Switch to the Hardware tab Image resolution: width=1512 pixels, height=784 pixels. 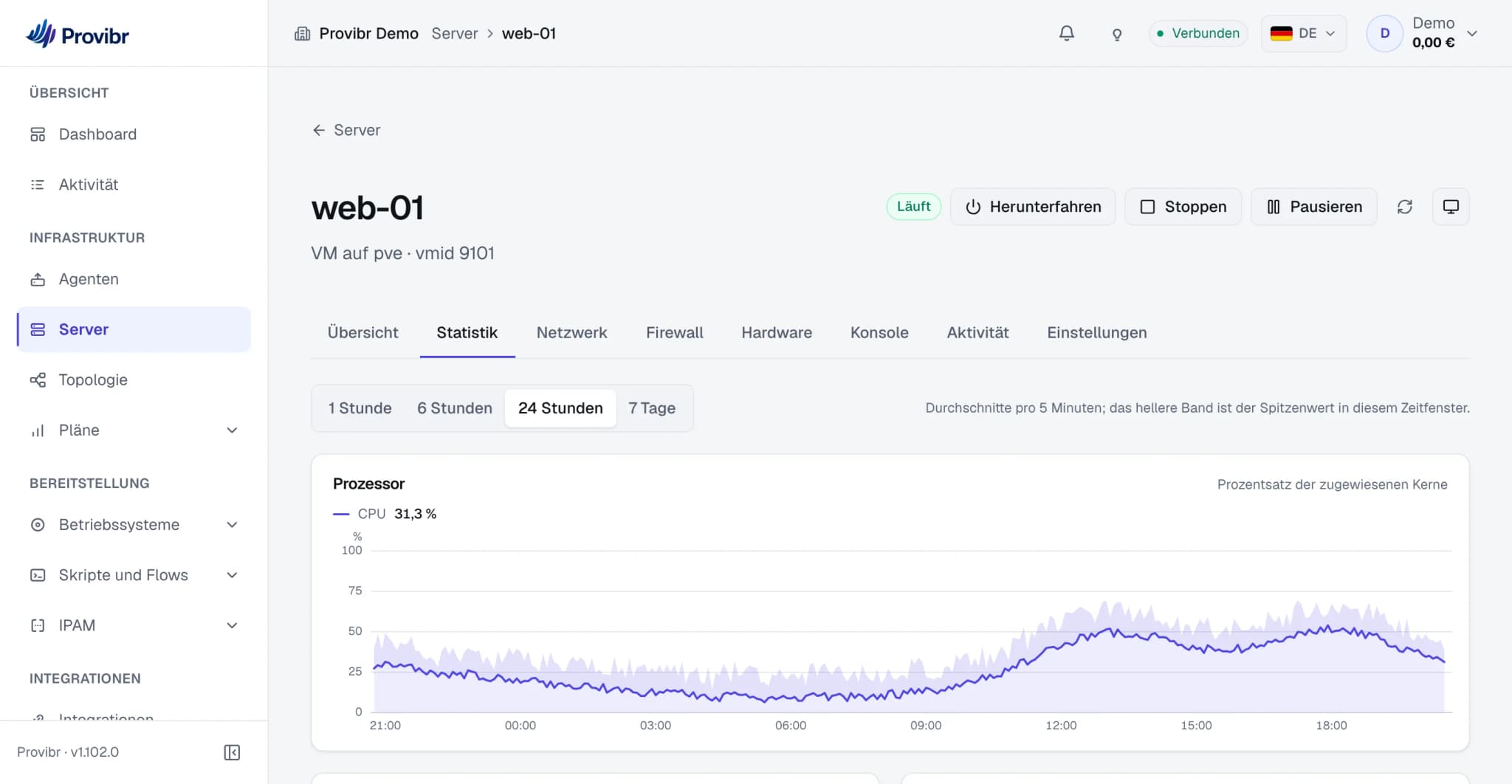pos(777,333)
